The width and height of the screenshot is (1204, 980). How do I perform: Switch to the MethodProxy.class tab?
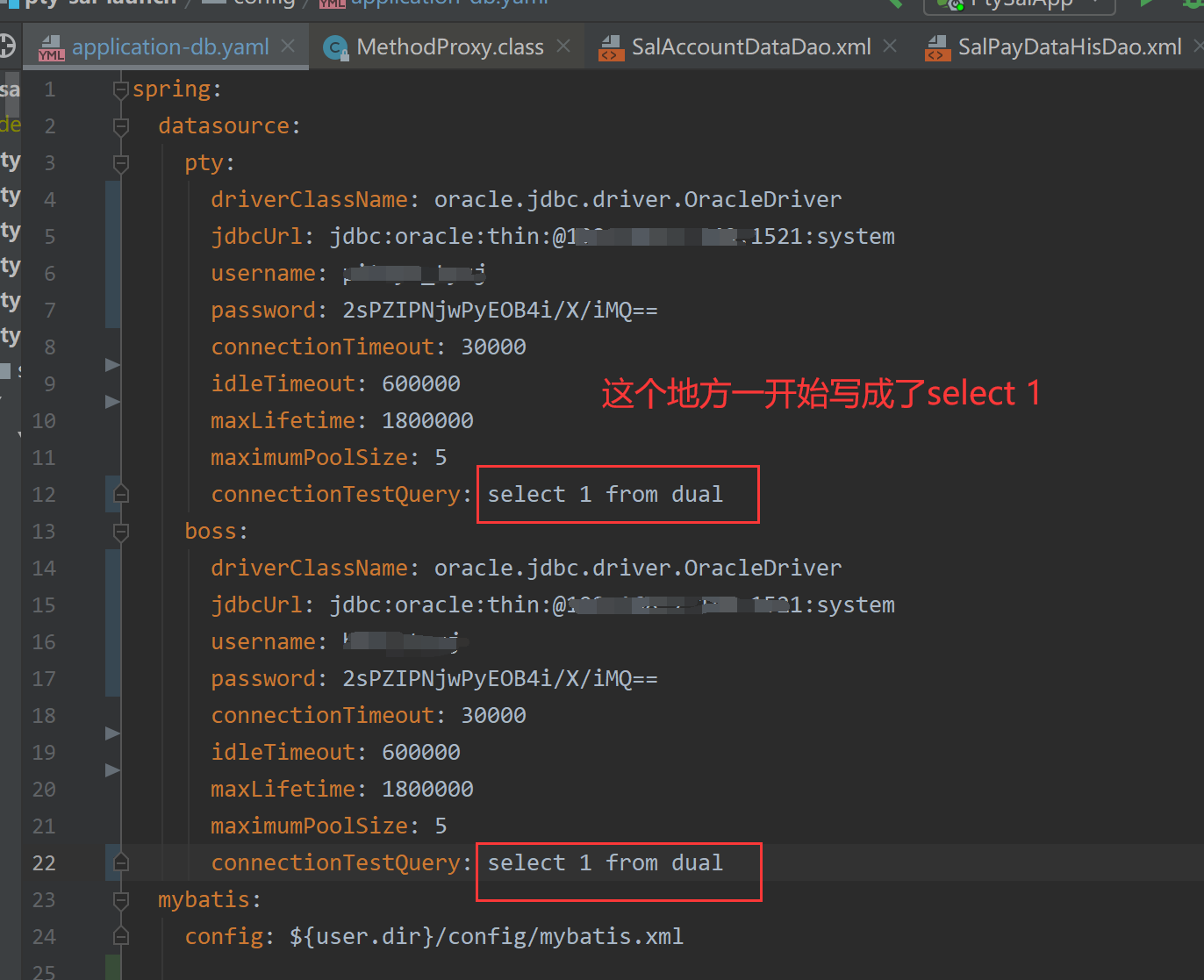tap(448, 47)
